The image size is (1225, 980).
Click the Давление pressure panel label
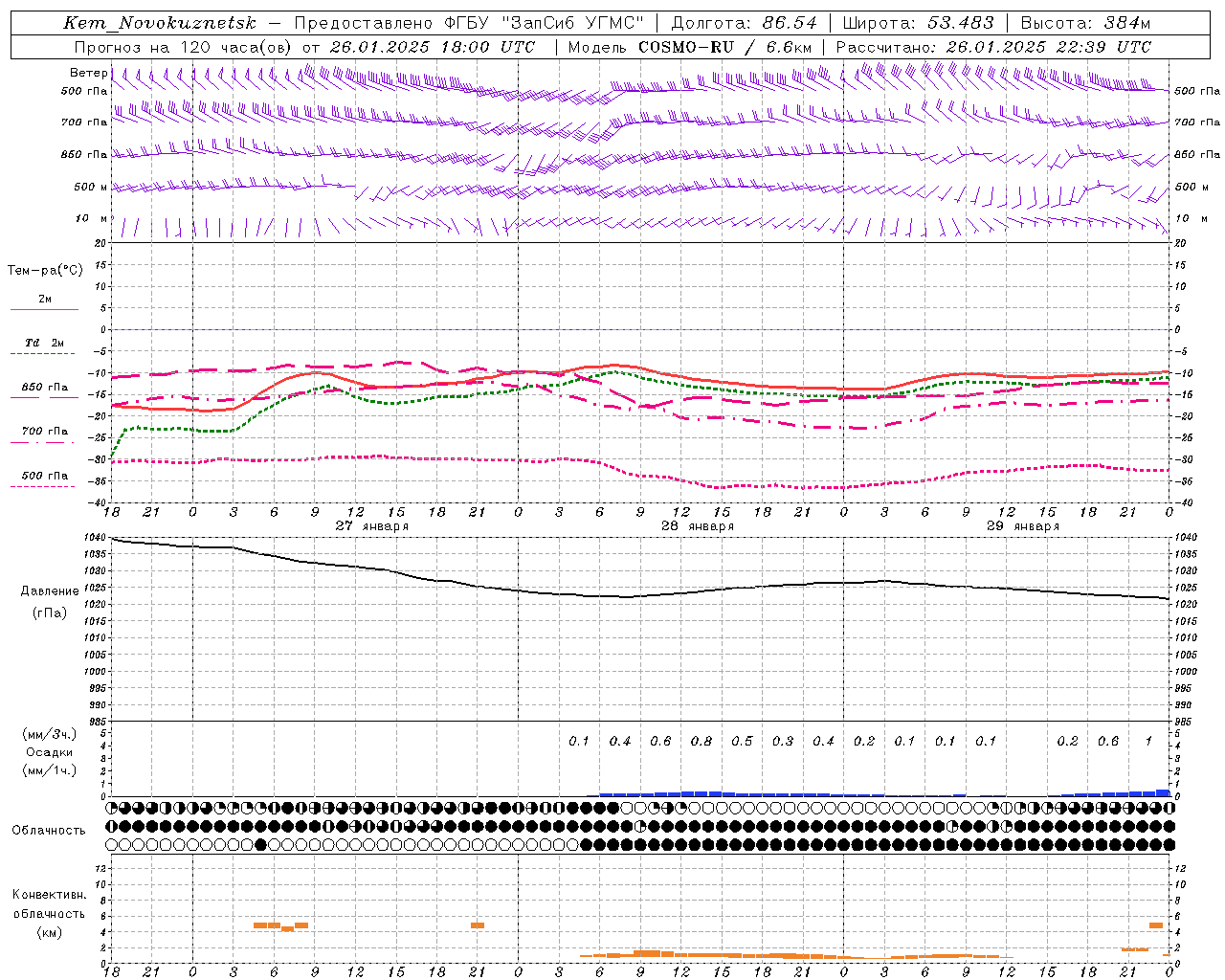(50, 591)
